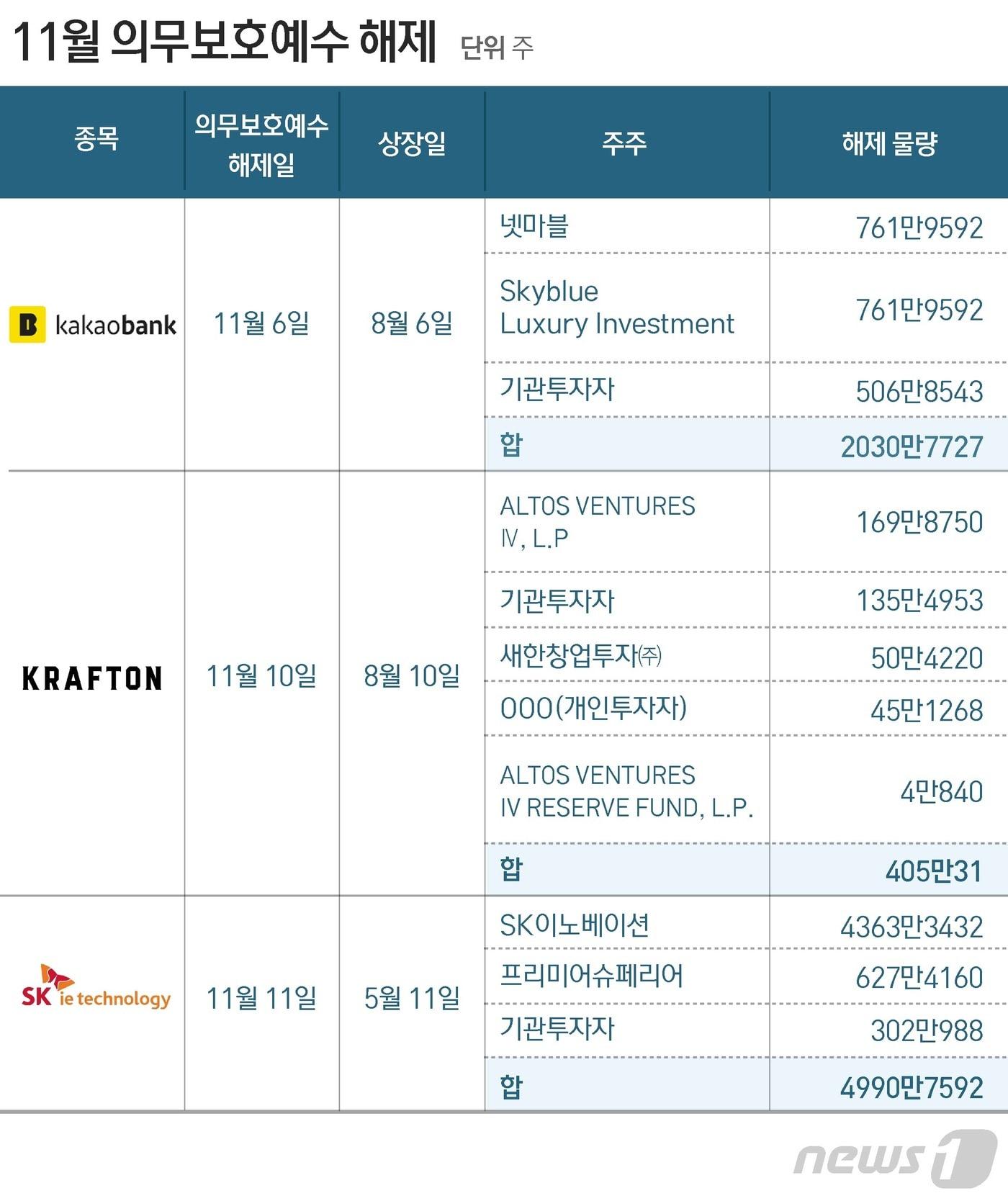Click the 새한창업투자 shareholder cell
This screenshot has height=1201, width=1008.
580,655
